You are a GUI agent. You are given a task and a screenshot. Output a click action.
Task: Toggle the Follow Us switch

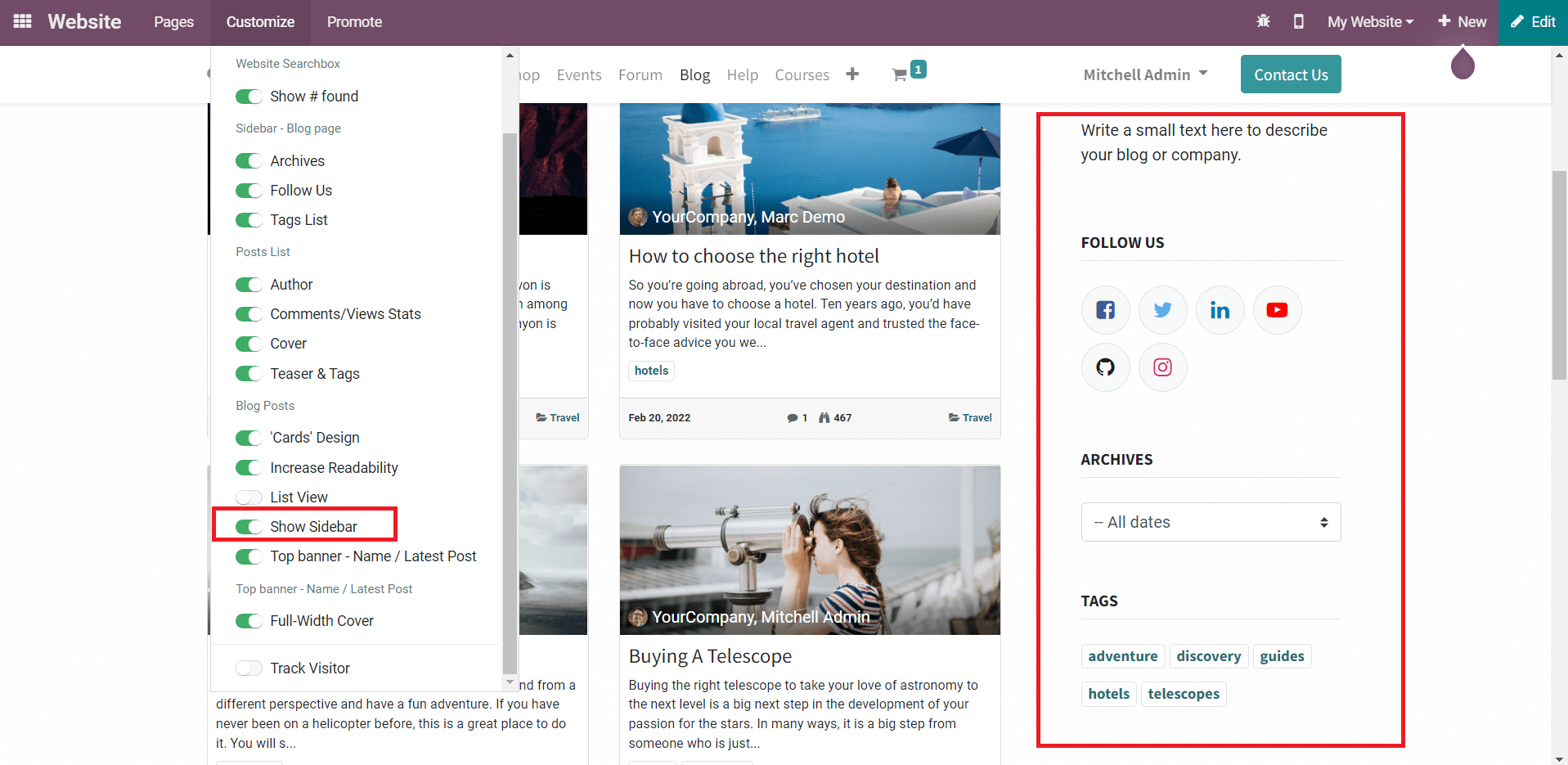coord(249,191)
